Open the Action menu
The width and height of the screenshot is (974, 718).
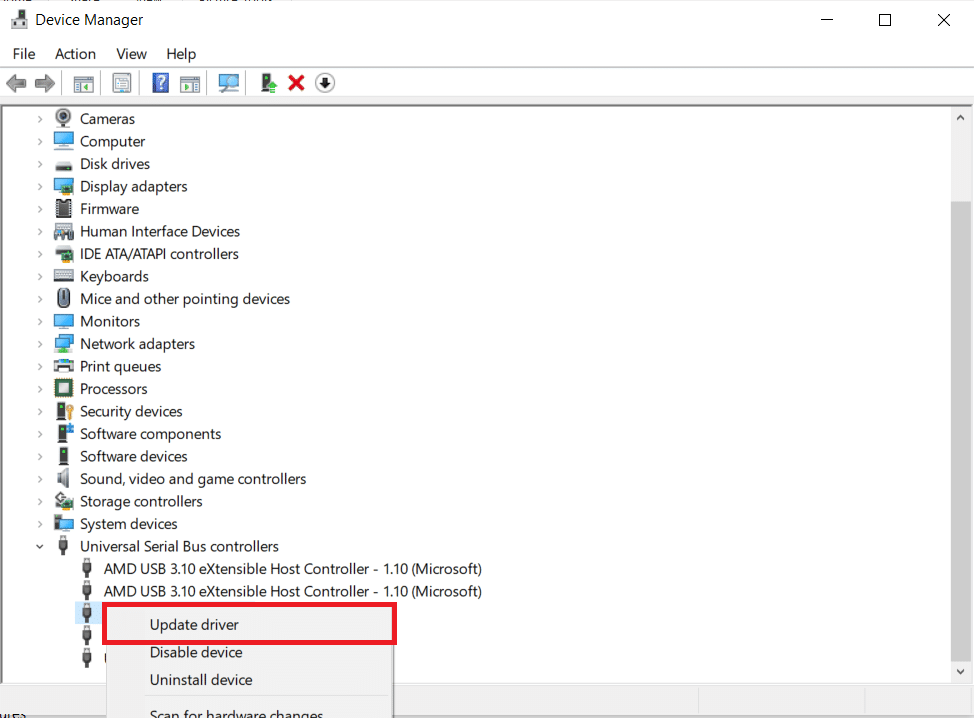click(75, 54)
